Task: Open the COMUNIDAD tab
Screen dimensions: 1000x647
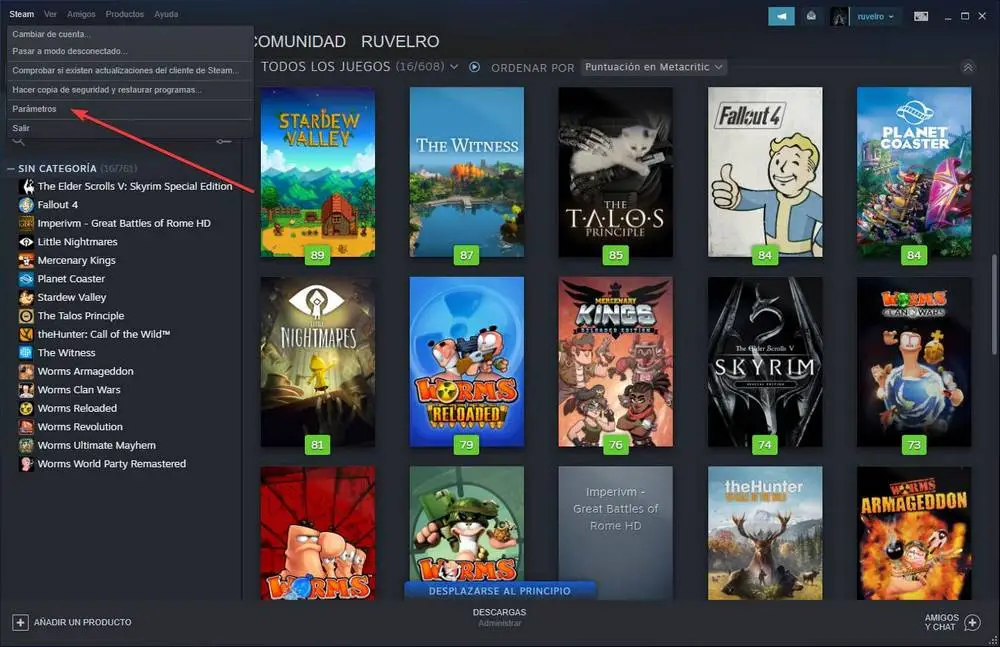Action: [x=300, y=41]
